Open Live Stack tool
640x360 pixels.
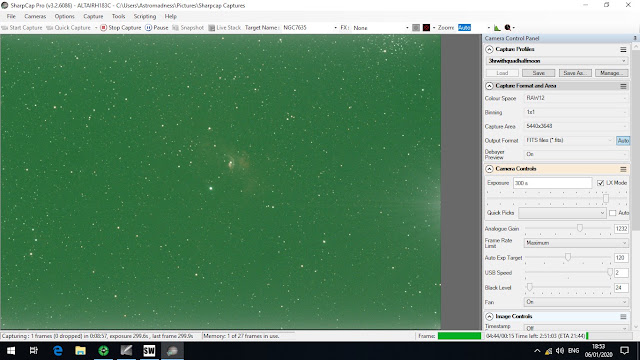[224, 28]
